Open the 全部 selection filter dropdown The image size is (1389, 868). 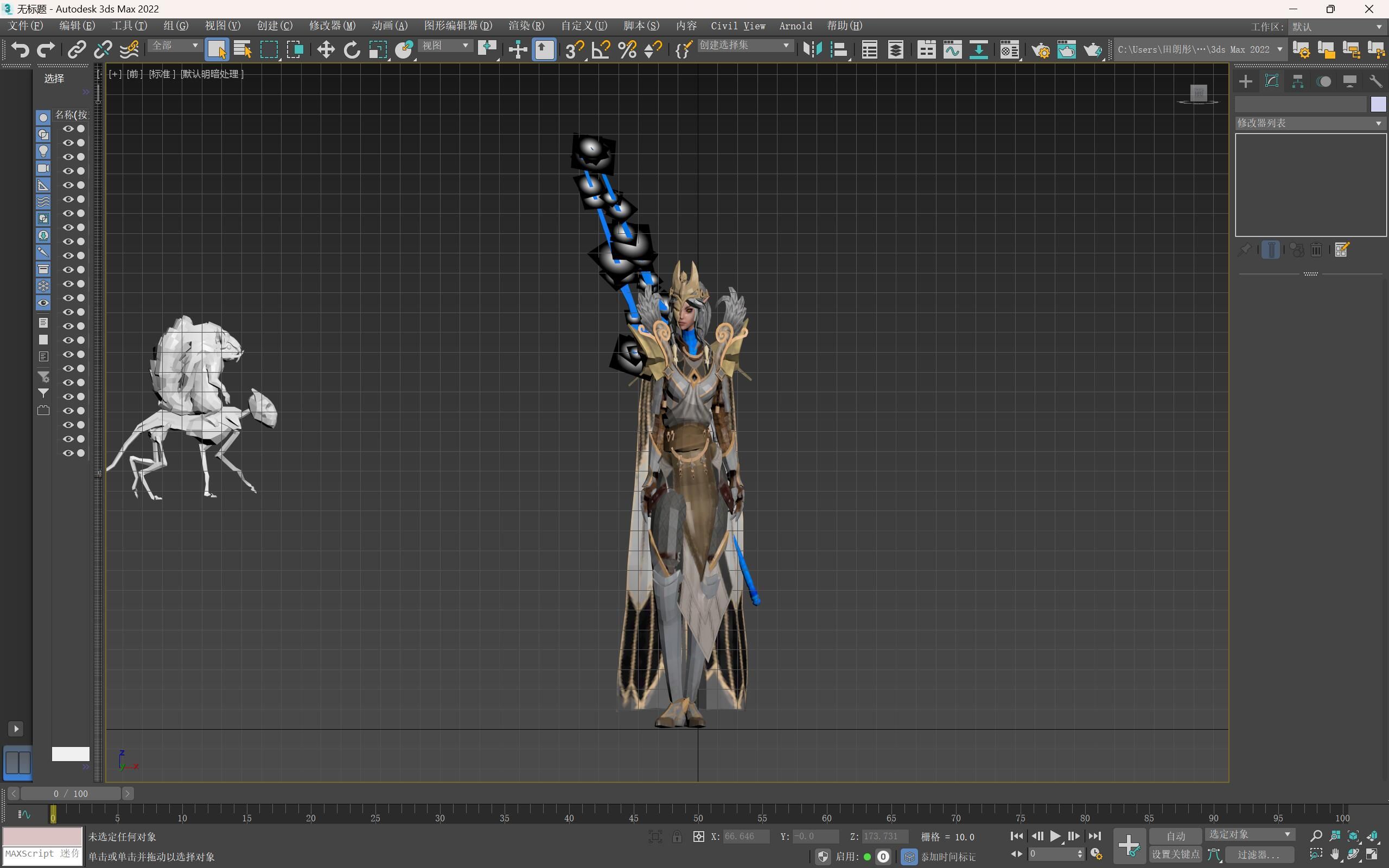point(175,46)
